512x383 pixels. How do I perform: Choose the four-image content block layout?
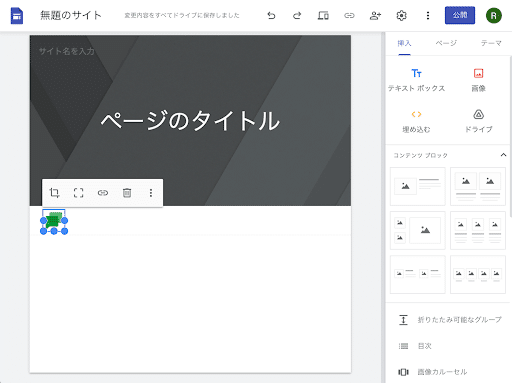pyautogui.click(x=478, y=274)
